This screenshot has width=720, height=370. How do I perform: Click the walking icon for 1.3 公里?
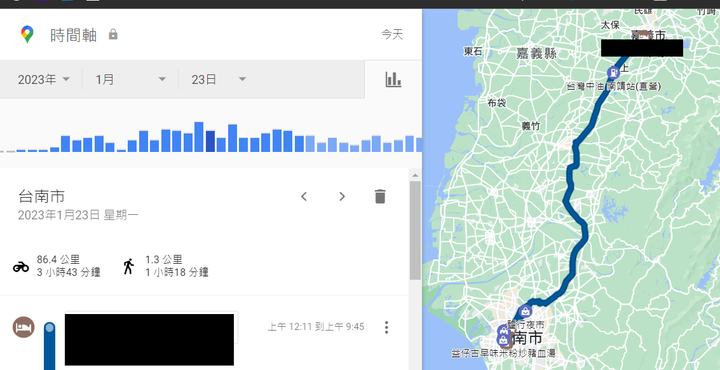pos(129,266)
